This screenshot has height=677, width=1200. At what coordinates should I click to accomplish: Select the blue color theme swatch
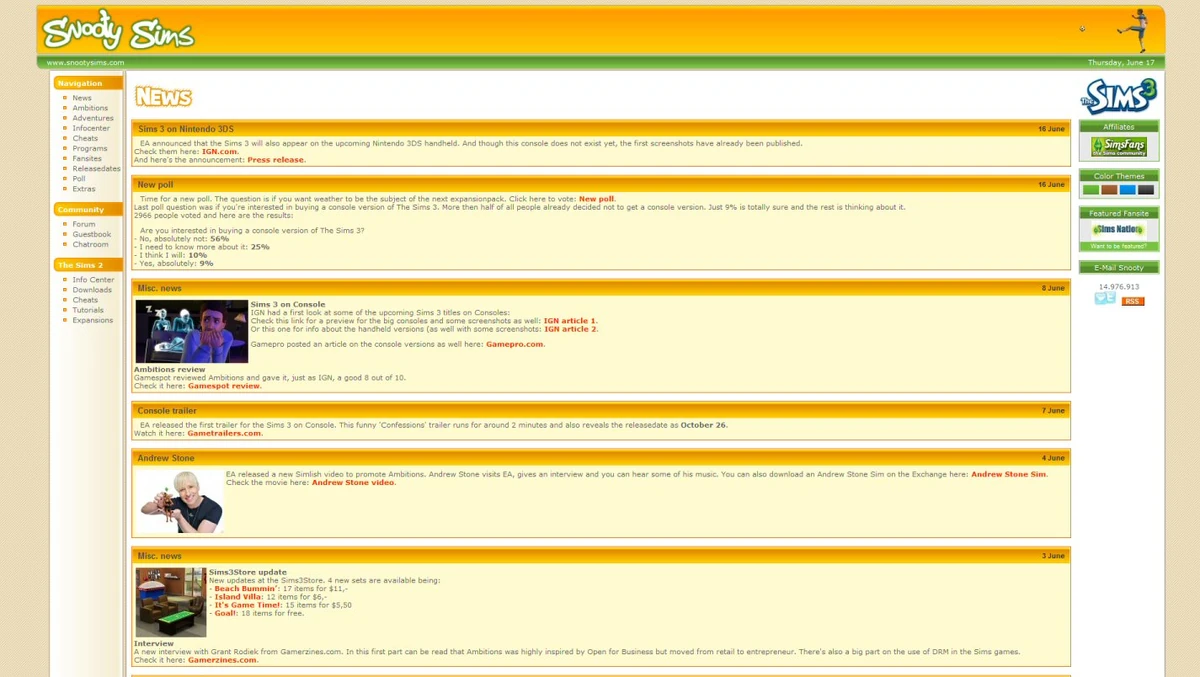click(1128, 189)
